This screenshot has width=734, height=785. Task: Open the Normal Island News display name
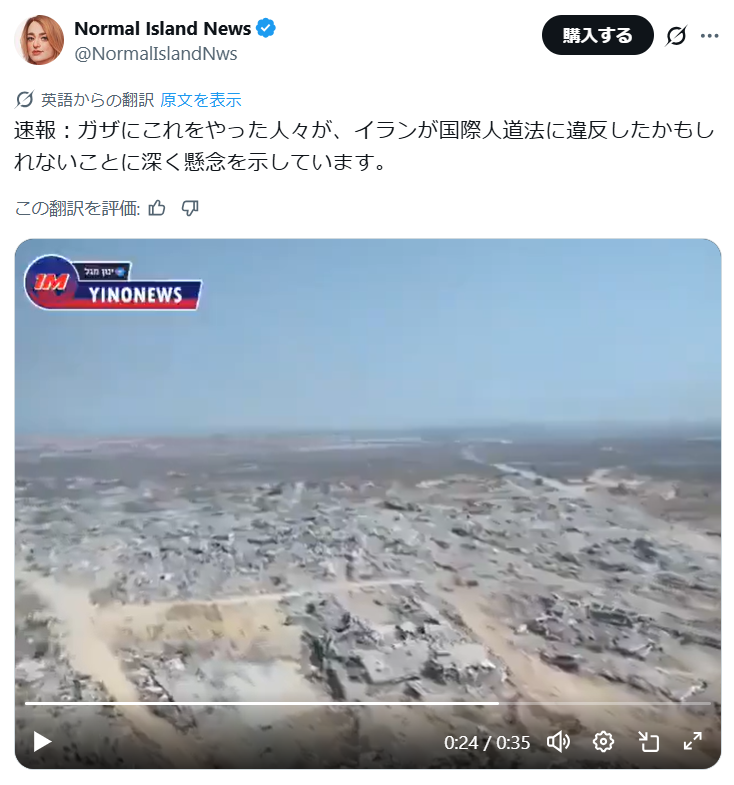(x=163, y=29)
